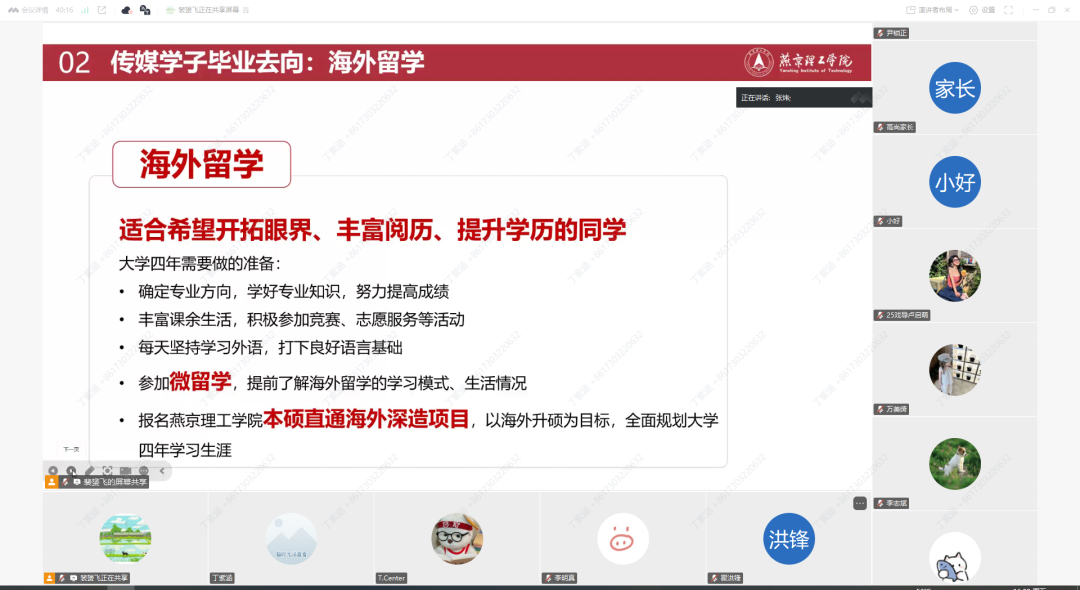Image resolution: width=1080 pixels, height=590 pixels.
Task: Click the orange presenter icon on the share label
Action: click(51, 482)
